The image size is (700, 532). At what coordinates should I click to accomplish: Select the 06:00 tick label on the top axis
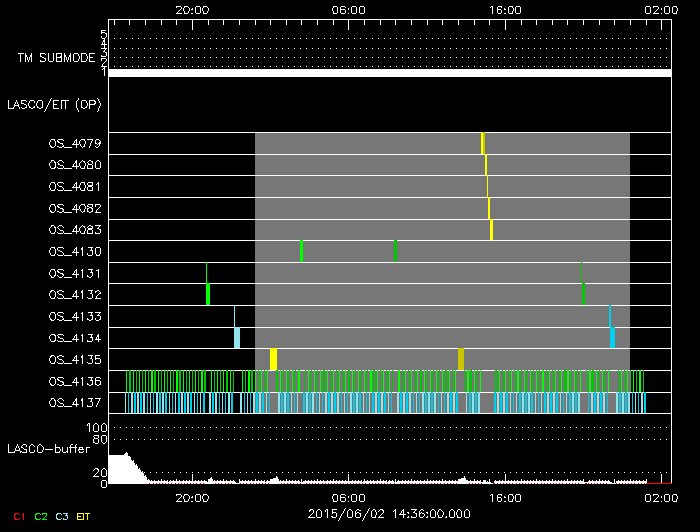point(348,10)
